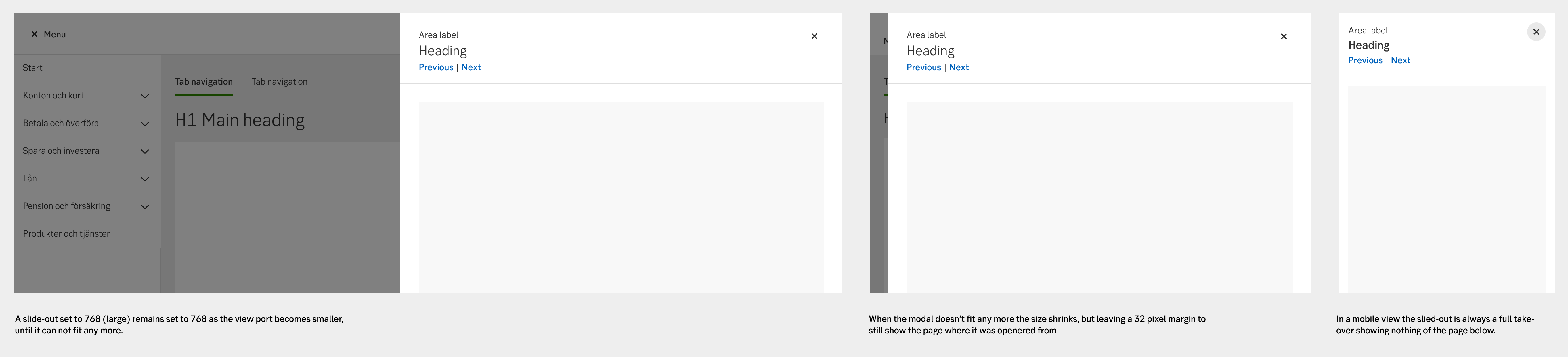Screen dimensions: 1568x357
Task: Click Next link in mobile slide-out
Action: [1400, 60]
